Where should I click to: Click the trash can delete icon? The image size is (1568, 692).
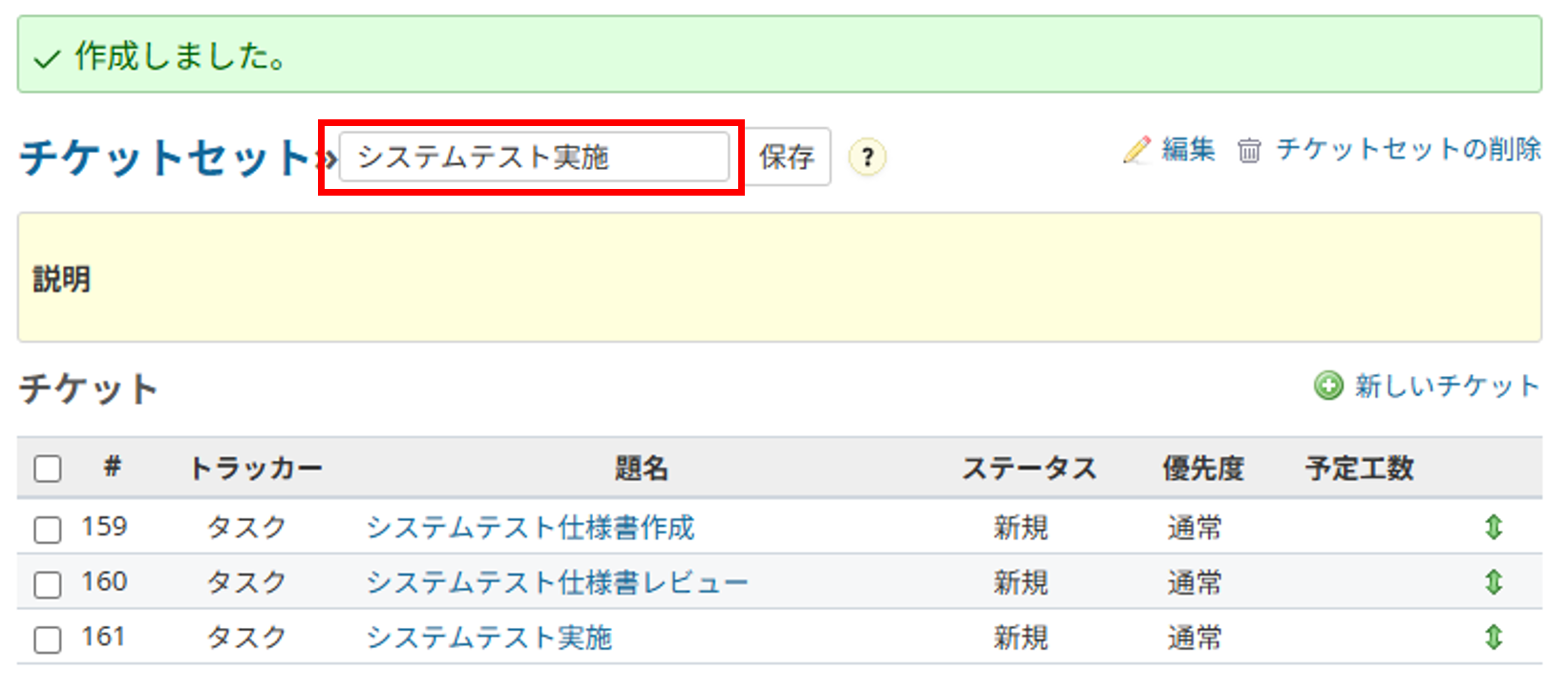click(x=1249, y=151)
